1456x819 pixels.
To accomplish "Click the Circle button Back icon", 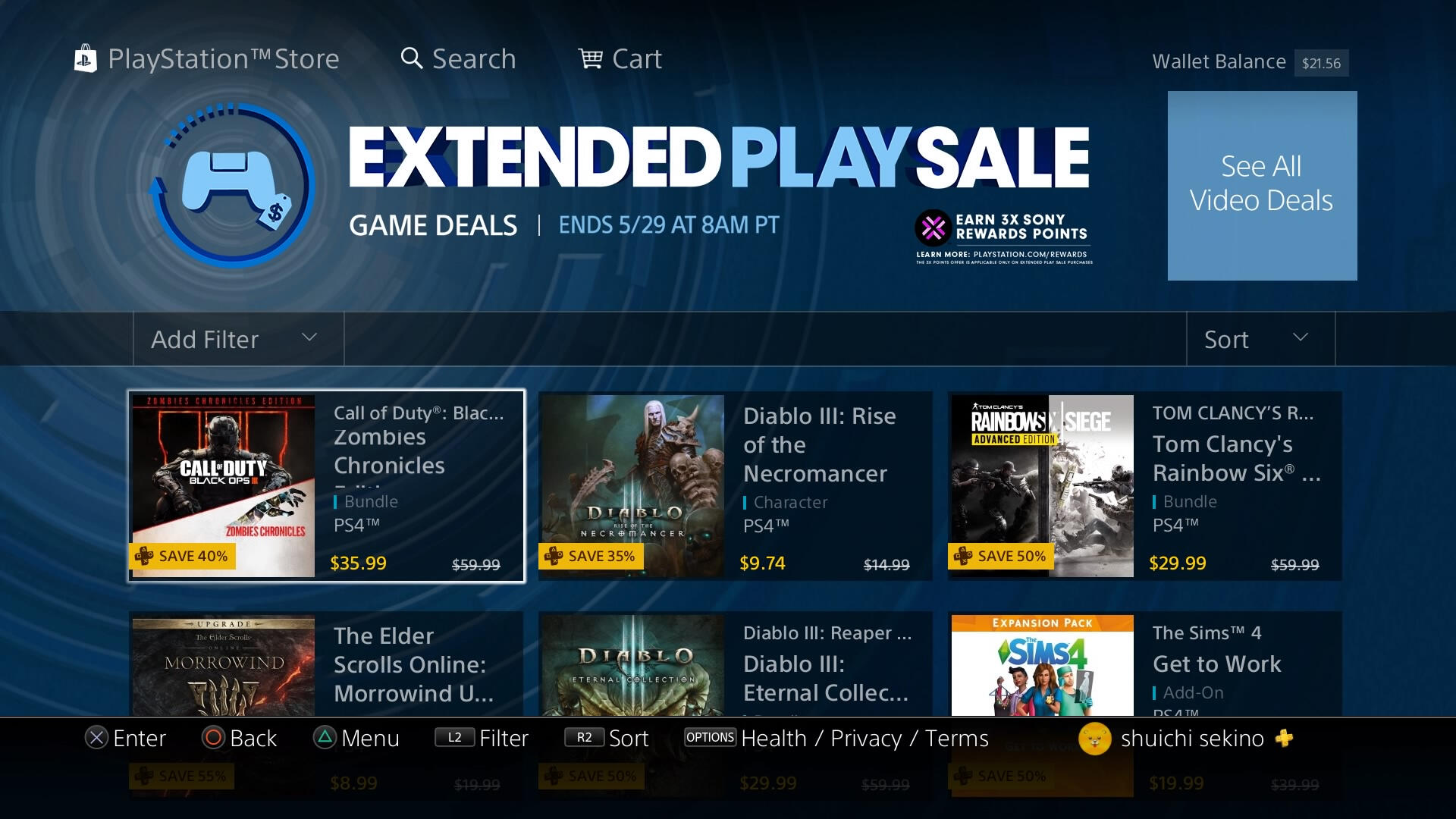I will pos(214,738).
